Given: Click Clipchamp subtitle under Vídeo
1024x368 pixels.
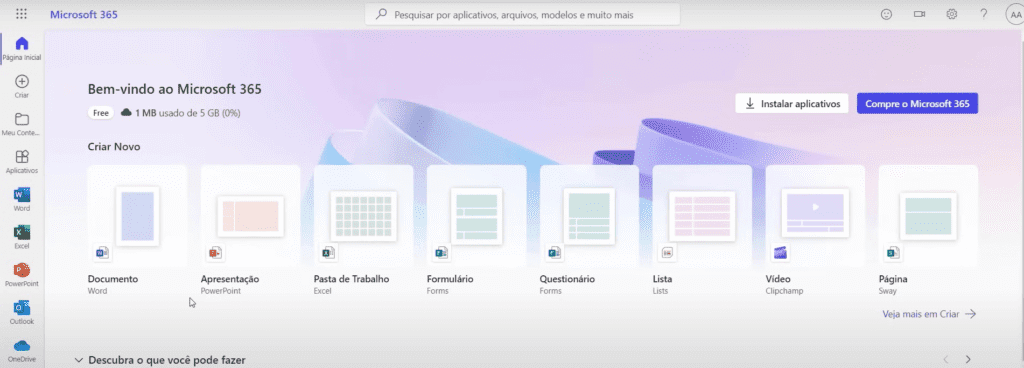Looking at the screenshot, I should pyautogui.click(x=784, y=291).
